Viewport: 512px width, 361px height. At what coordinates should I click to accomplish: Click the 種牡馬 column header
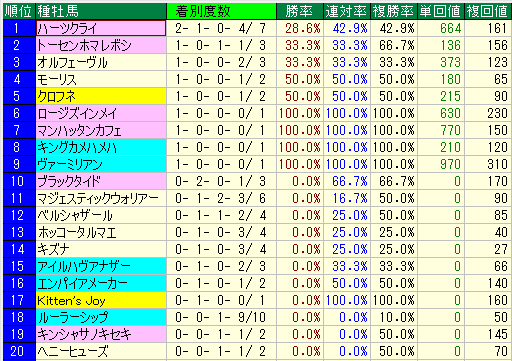tap(101, 11)
